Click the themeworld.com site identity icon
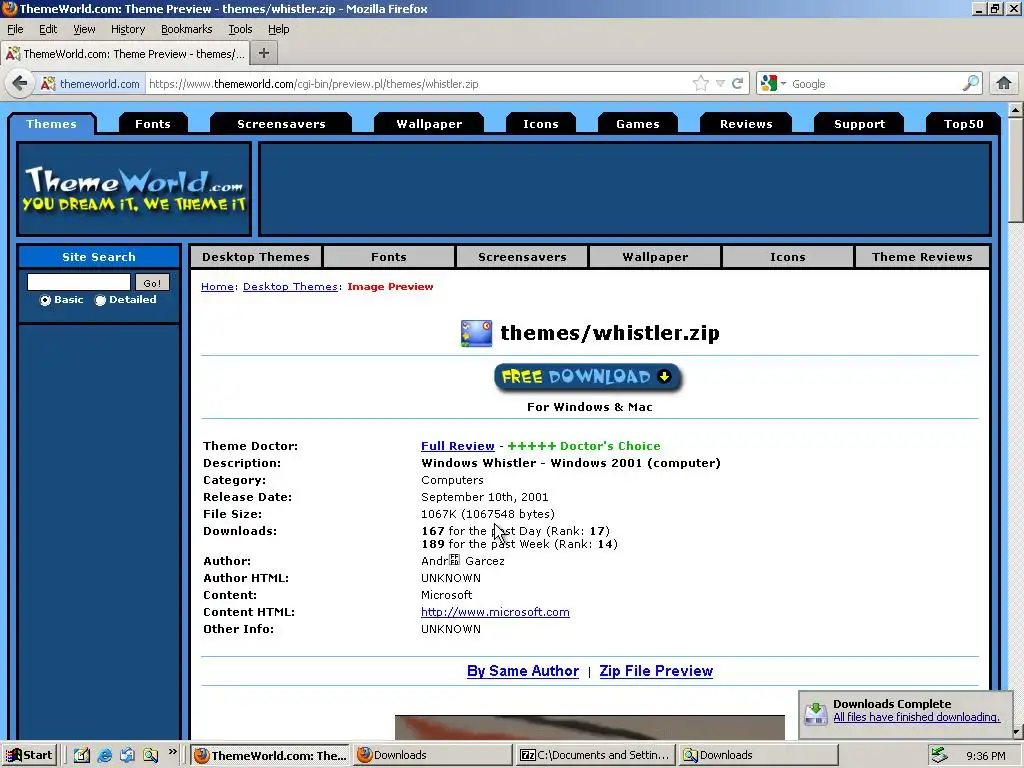Image resolution: width=1024 pixels, height=768 pixels. click(x=90, y=84)
